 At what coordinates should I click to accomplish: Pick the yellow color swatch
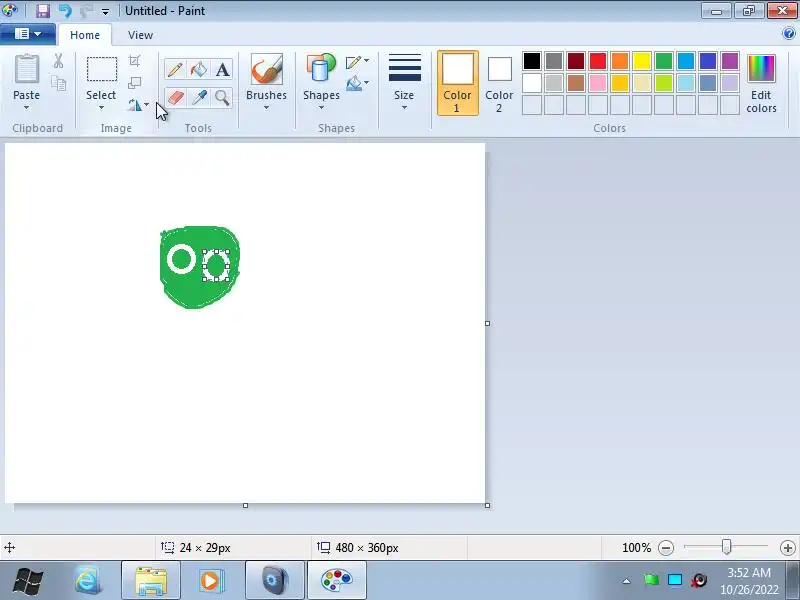[x=642, y=61]
